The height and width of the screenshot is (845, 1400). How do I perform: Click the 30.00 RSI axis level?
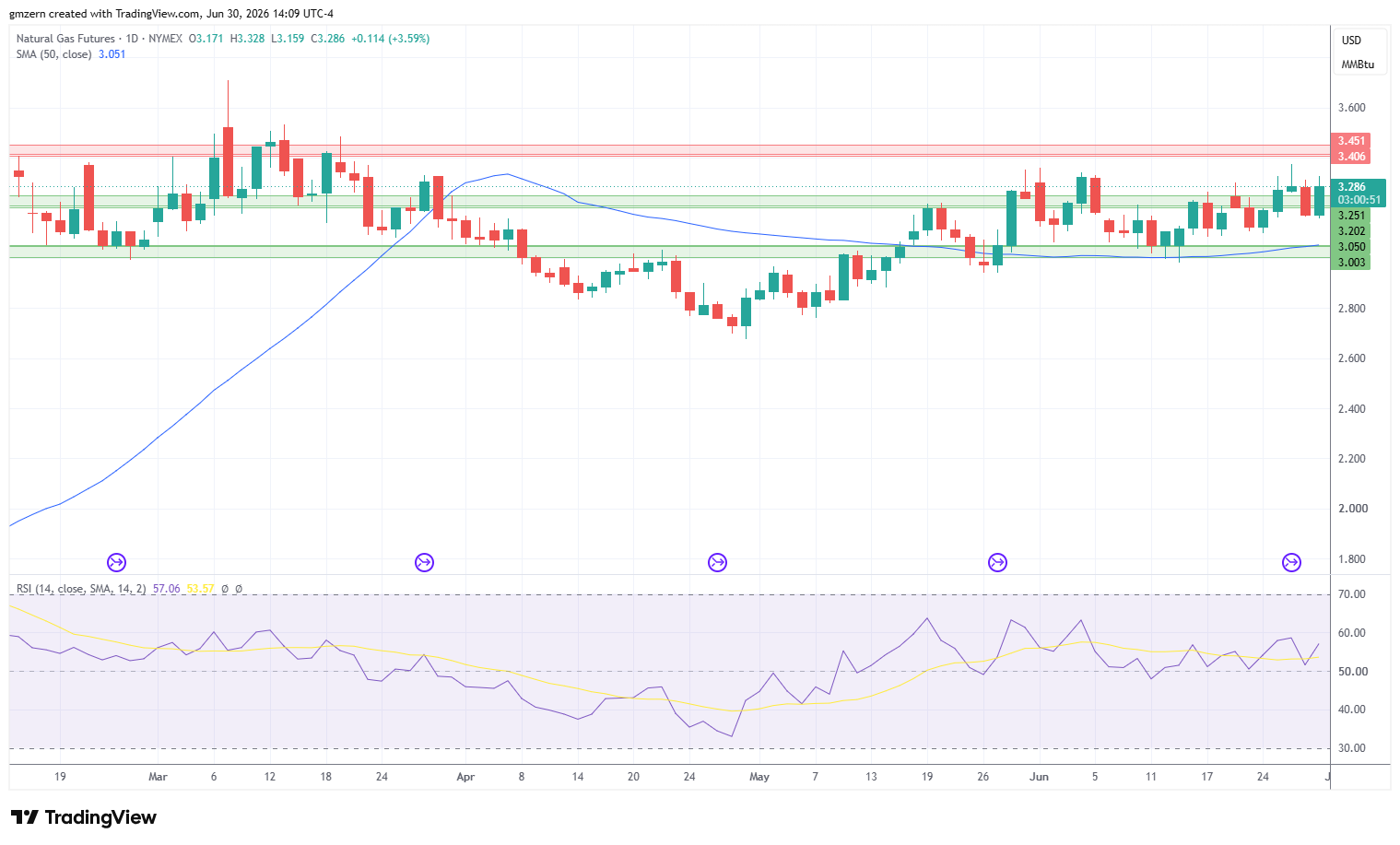click(x=1352, y=748)
